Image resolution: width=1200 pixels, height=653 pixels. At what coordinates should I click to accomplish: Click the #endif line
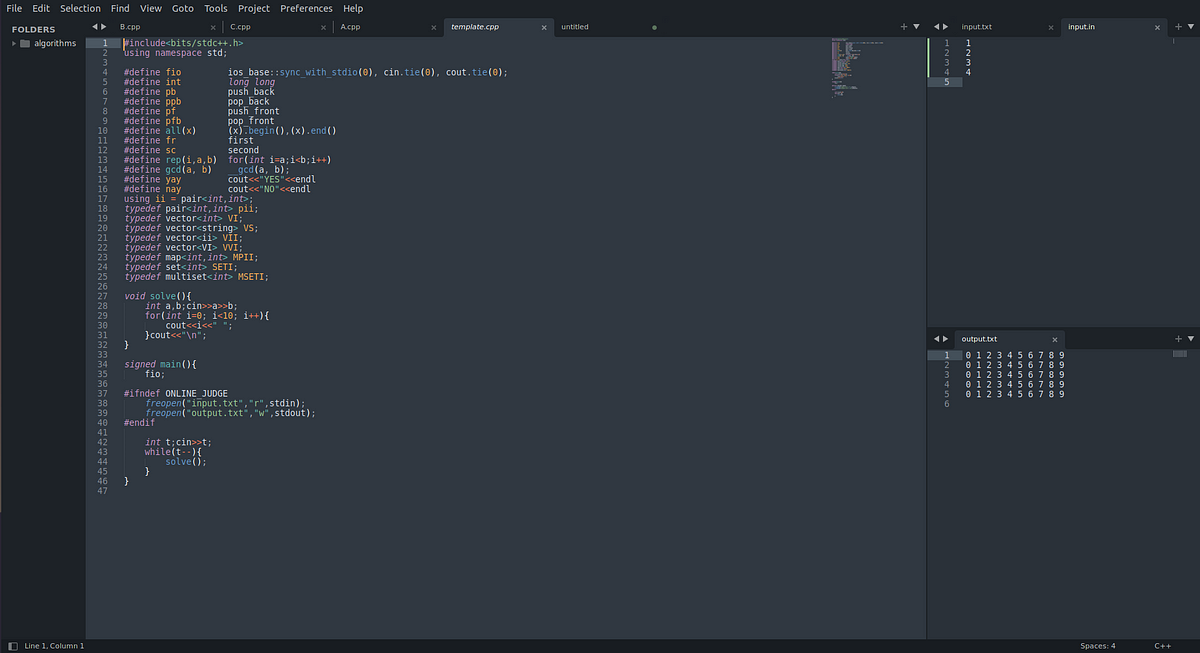[x=139, y=422]
